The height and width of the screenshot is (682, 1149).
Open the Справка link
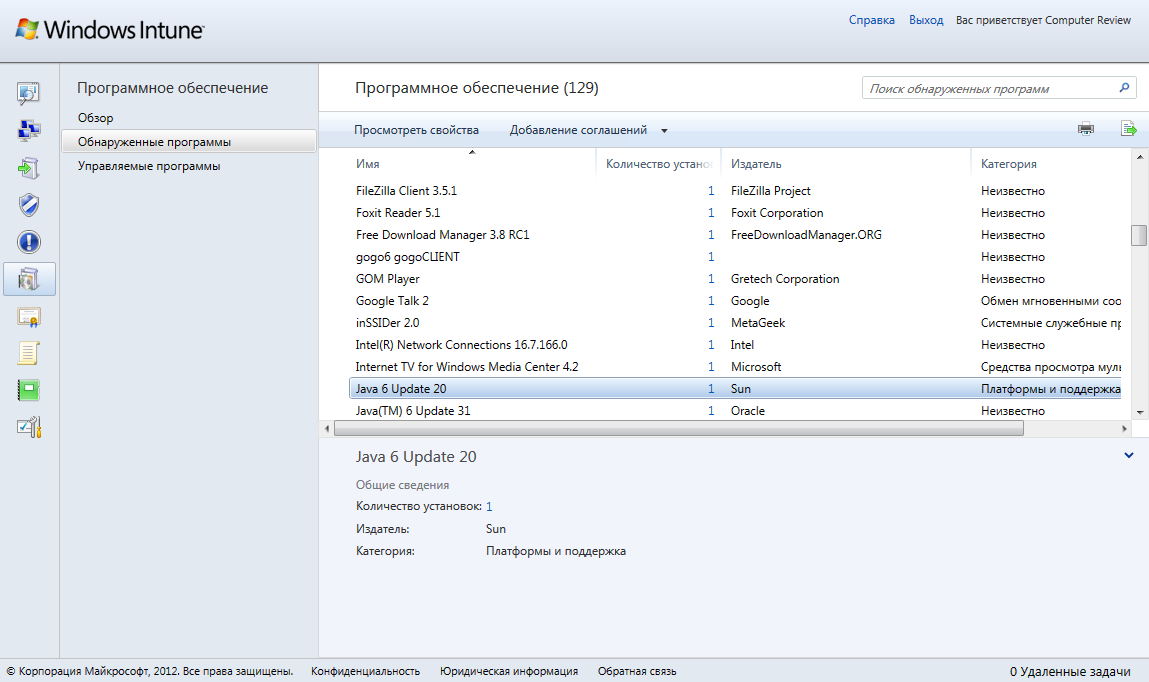pyautogui.click(x=871, y=20)
